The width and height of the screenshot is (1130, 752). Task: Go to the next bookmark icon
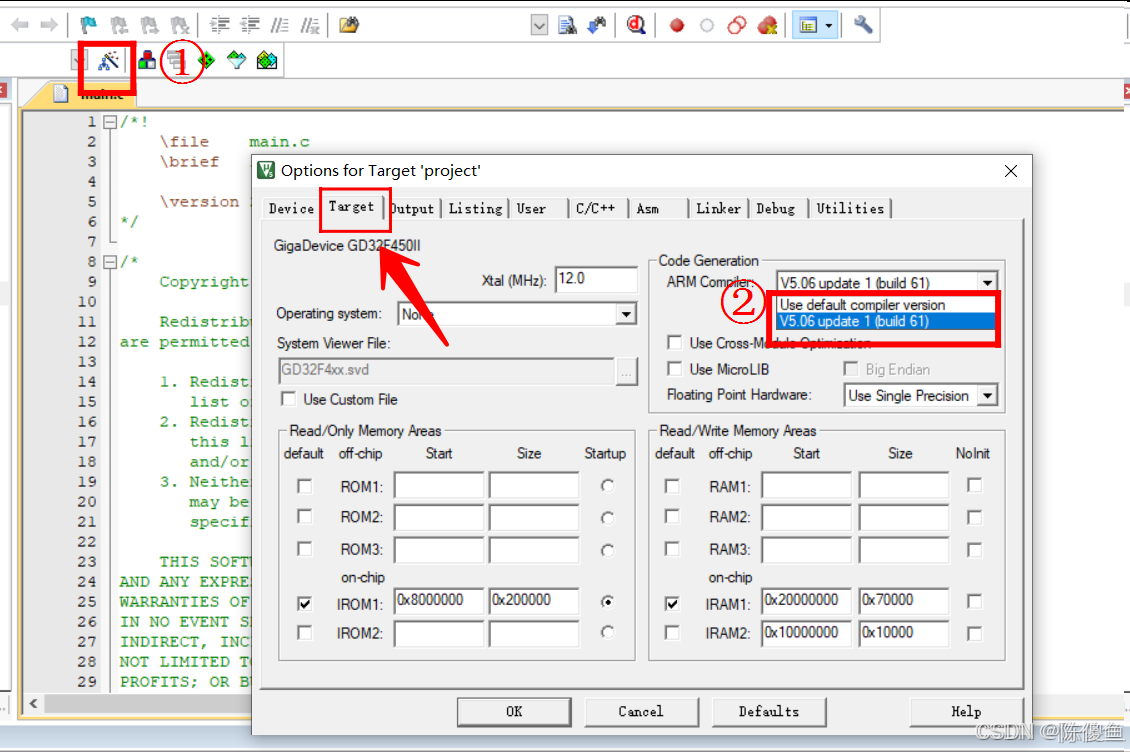[x=149, y=25]
